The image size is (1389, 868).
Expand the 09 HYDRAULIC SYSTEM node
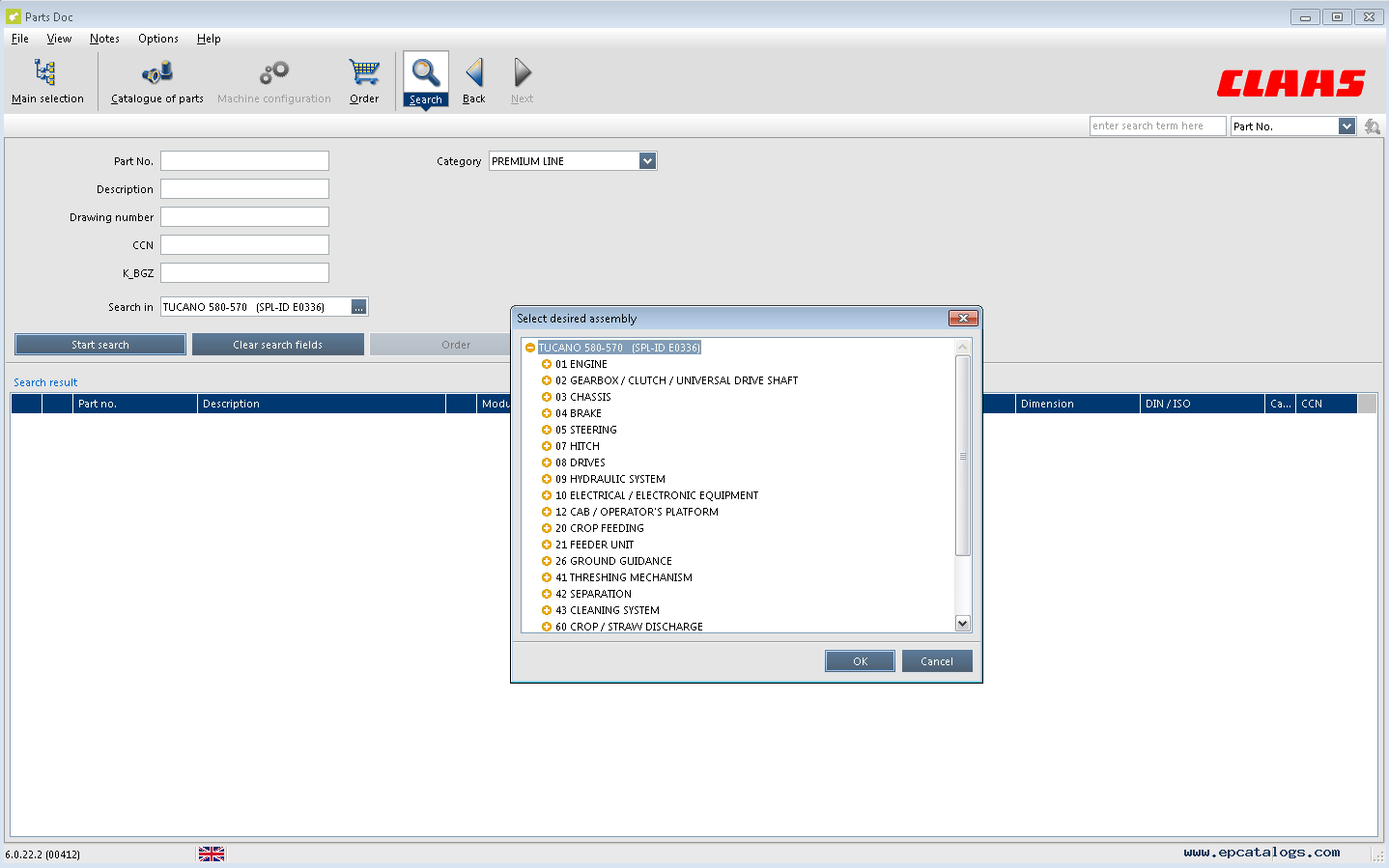[x=547, y=479]
